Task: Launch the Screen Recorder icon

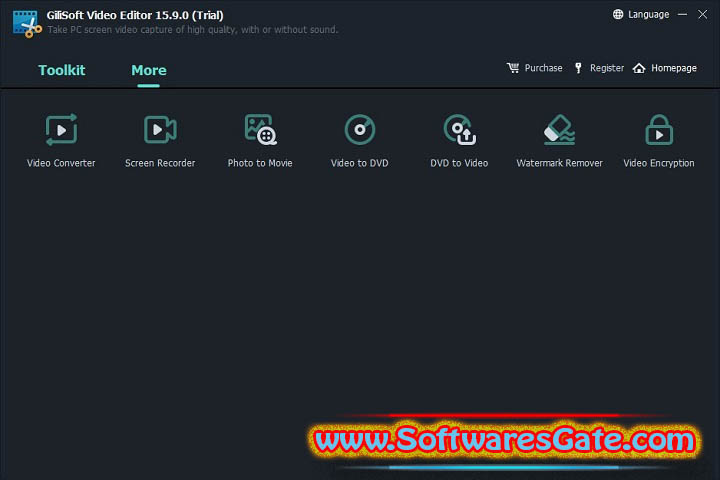Action: point(160,130)
